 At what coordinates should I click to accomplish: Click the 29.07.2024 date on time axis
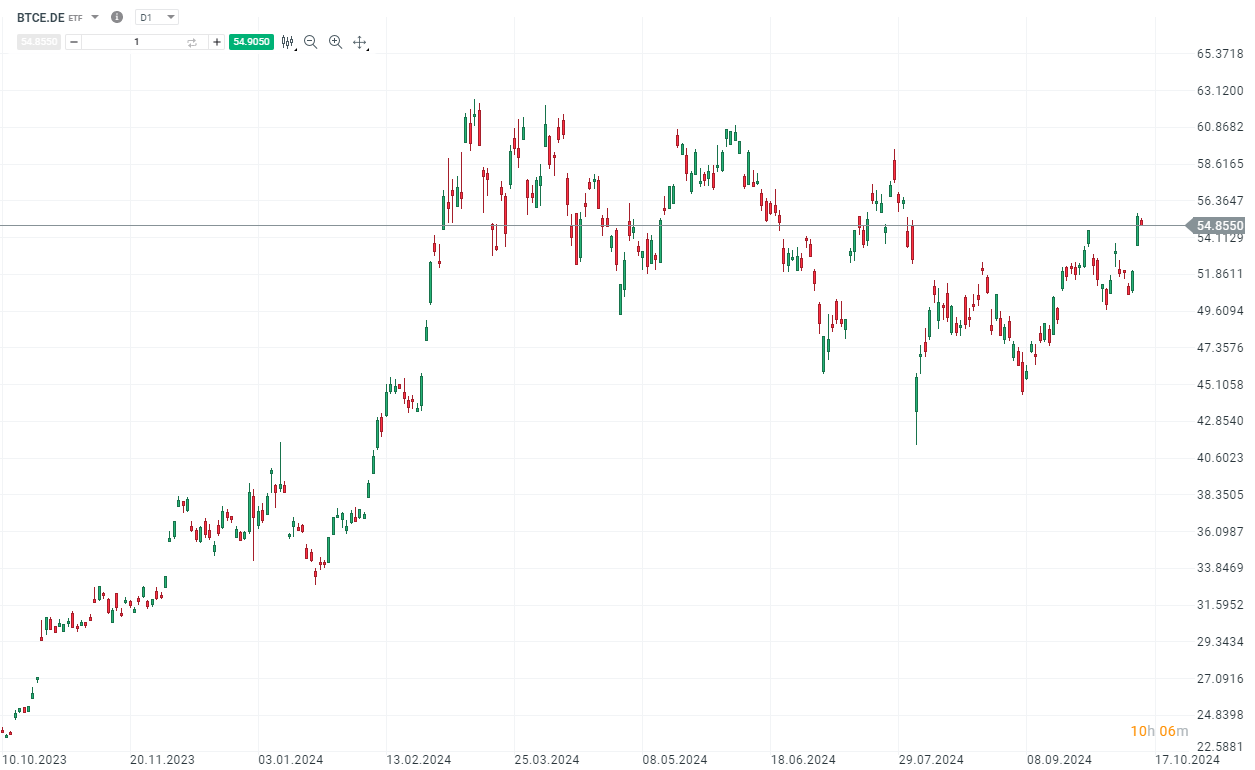pyautogui.click(x=931, y=760)
